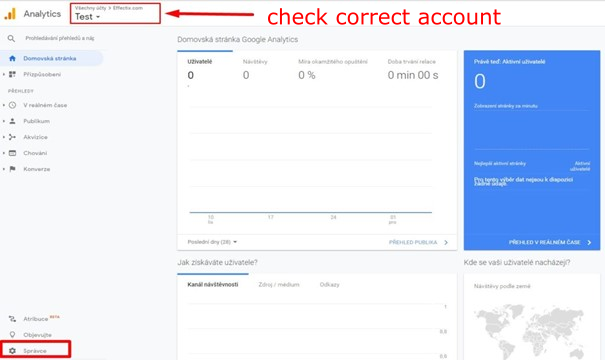Open the Objevujte sidebar item
This screenshot has width=605, height=360.
(x=37, y=335)
